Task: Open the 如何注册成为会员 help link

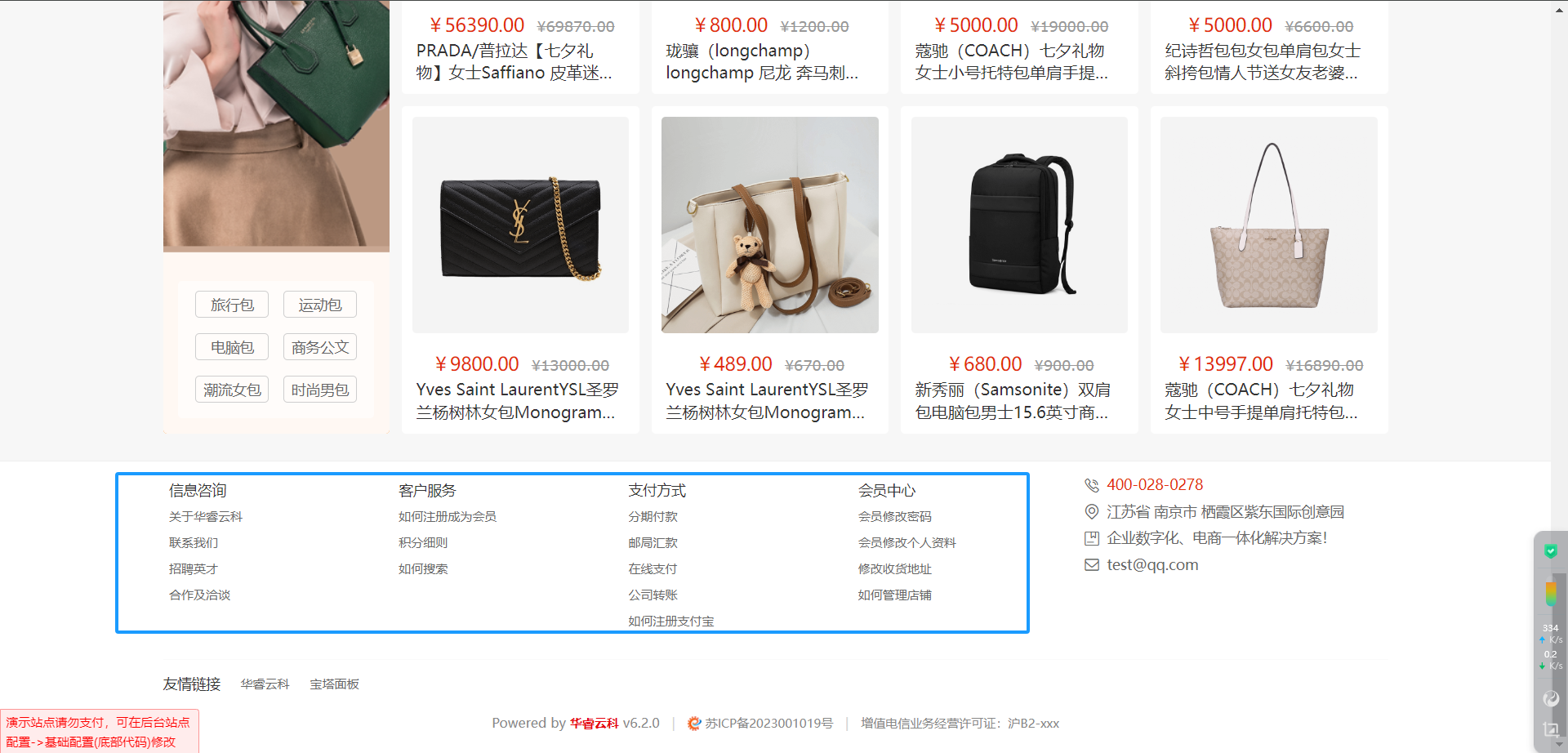Action: click(x=448, y=517)
